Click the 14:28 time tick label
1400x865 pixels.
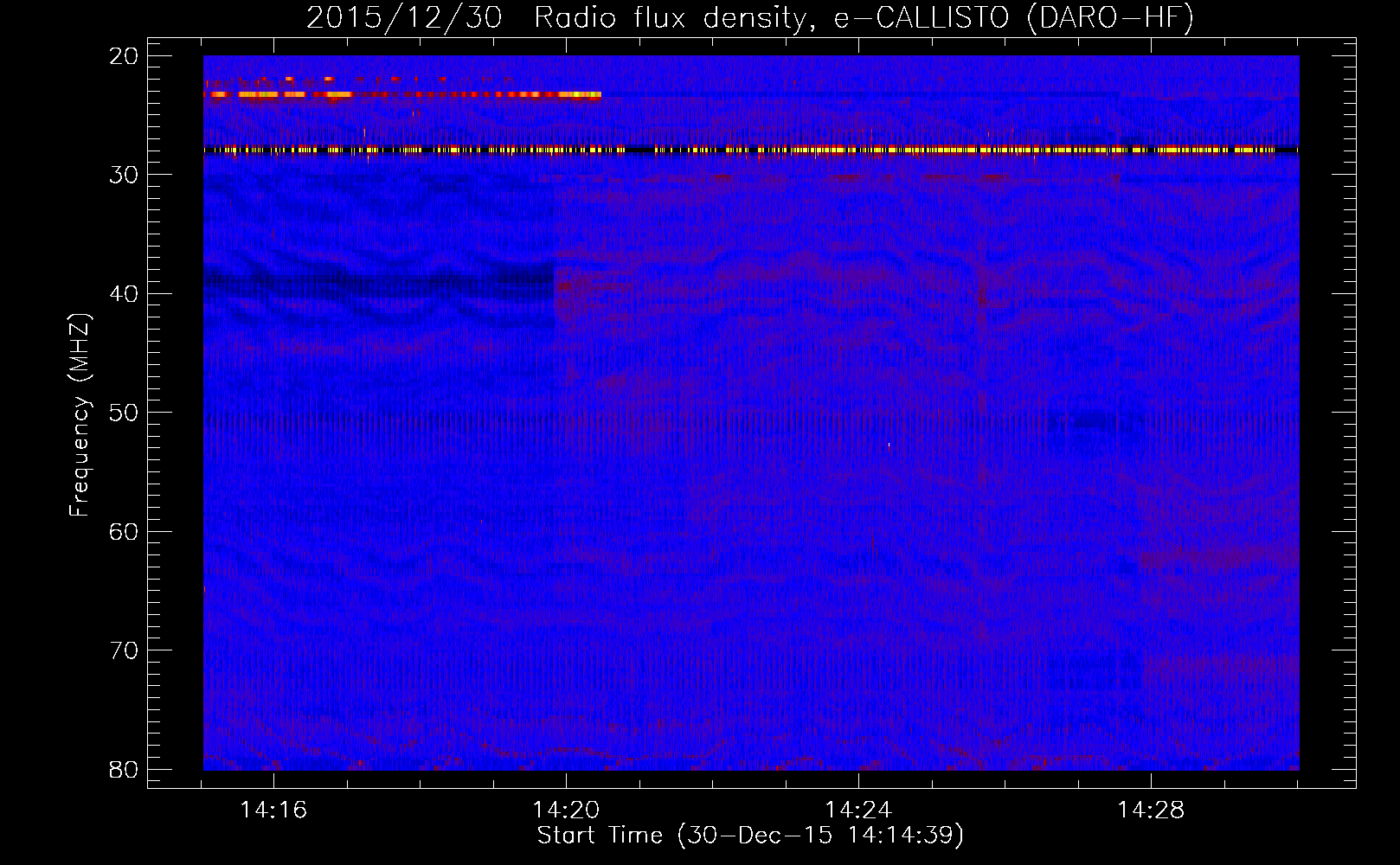tap(1151, 811)
